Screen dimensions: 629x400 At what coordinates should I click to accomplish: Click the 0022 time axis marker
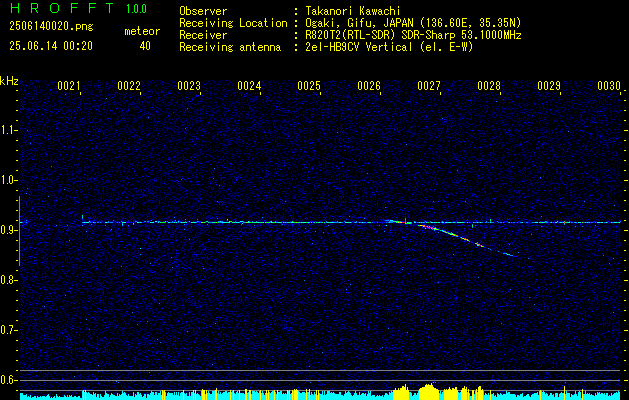point(129,85)
